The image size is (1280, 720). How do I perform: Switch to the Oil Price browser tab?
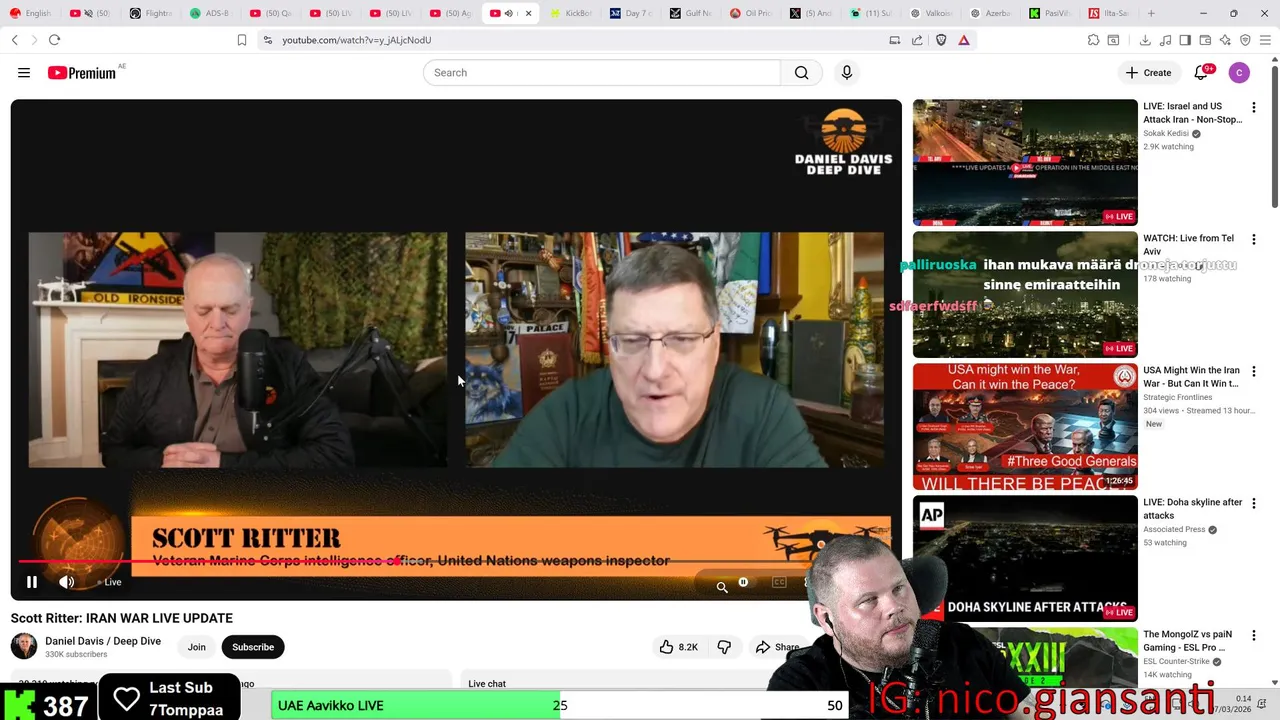(x=750, y=13)
